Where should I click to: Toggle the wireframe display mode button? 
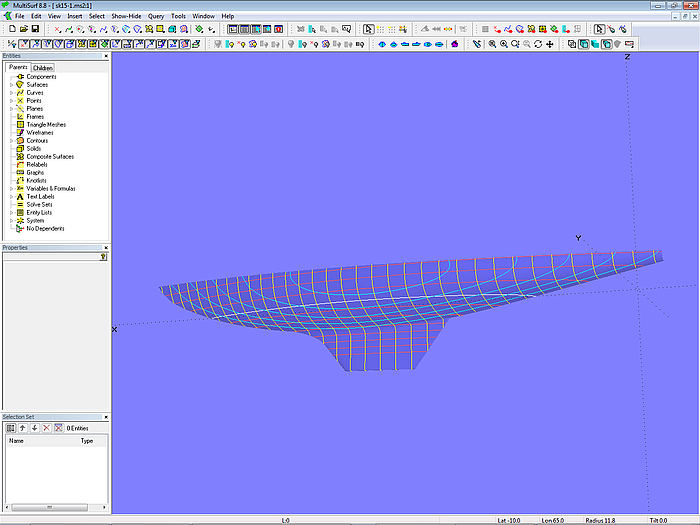click(572, 44)
